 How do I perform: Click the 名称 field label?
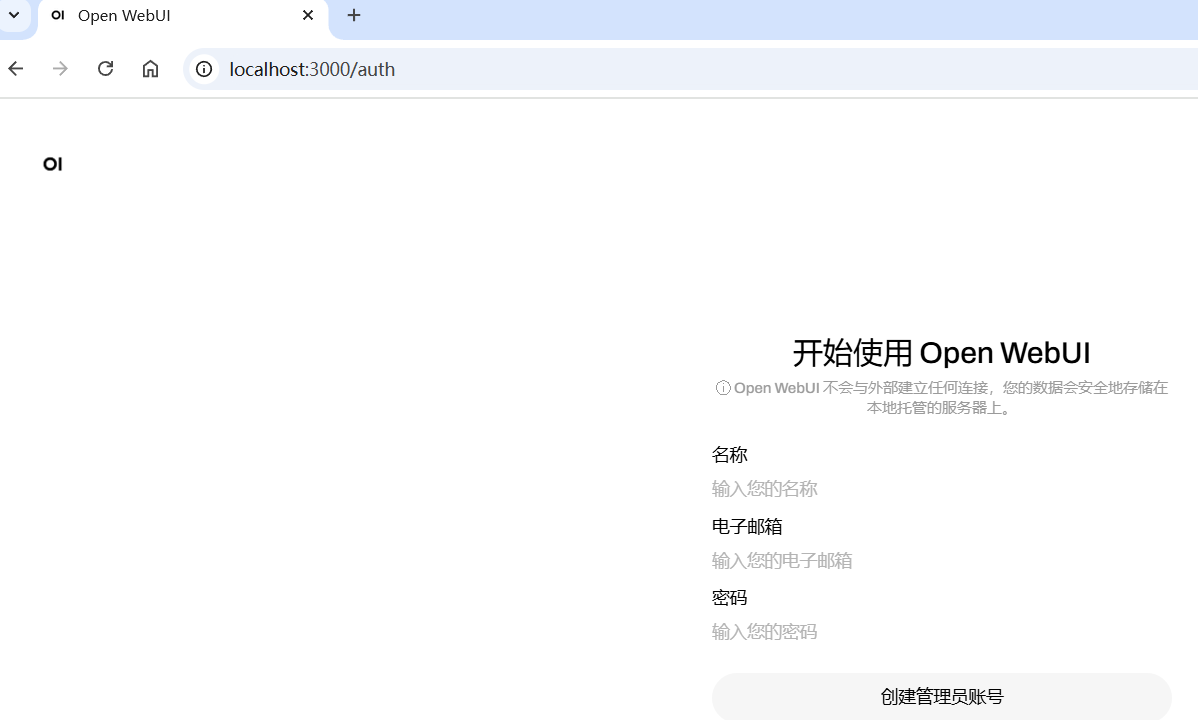[x=730, y=455]
